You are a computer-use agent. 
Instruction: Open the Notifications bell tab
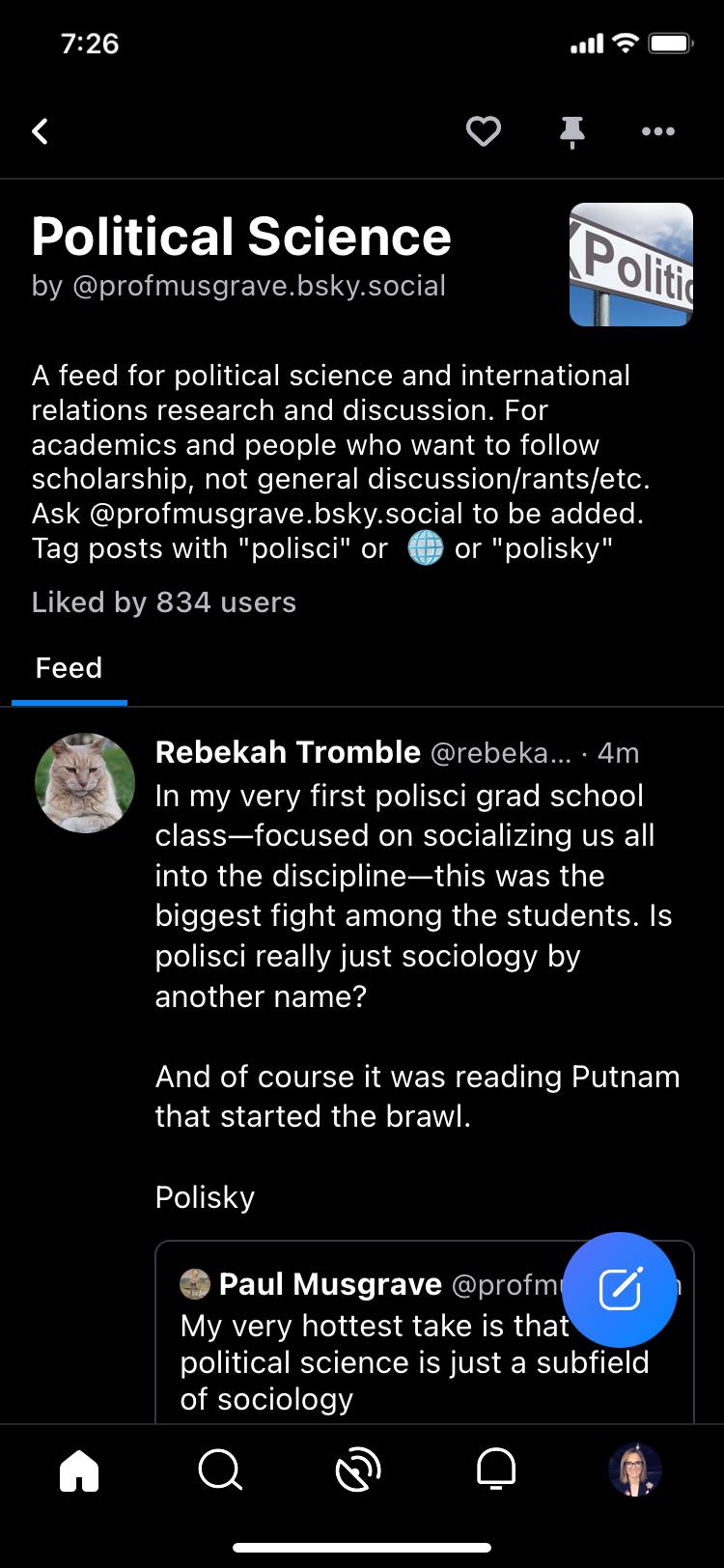pyautogui.click(x=496, y=1471)
